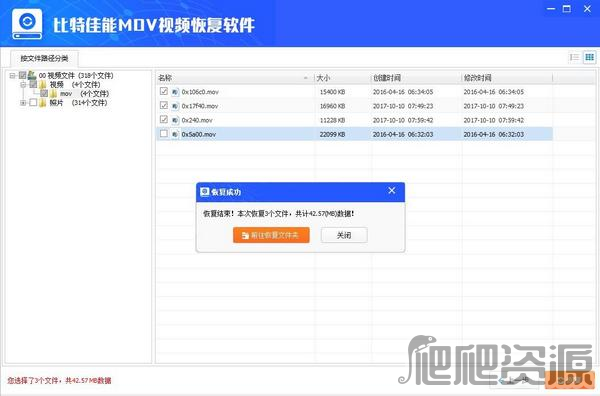This screenshot has height=396, width=600.
Task: Select file name 0x17f40.mov
Action: pos(200,106)
